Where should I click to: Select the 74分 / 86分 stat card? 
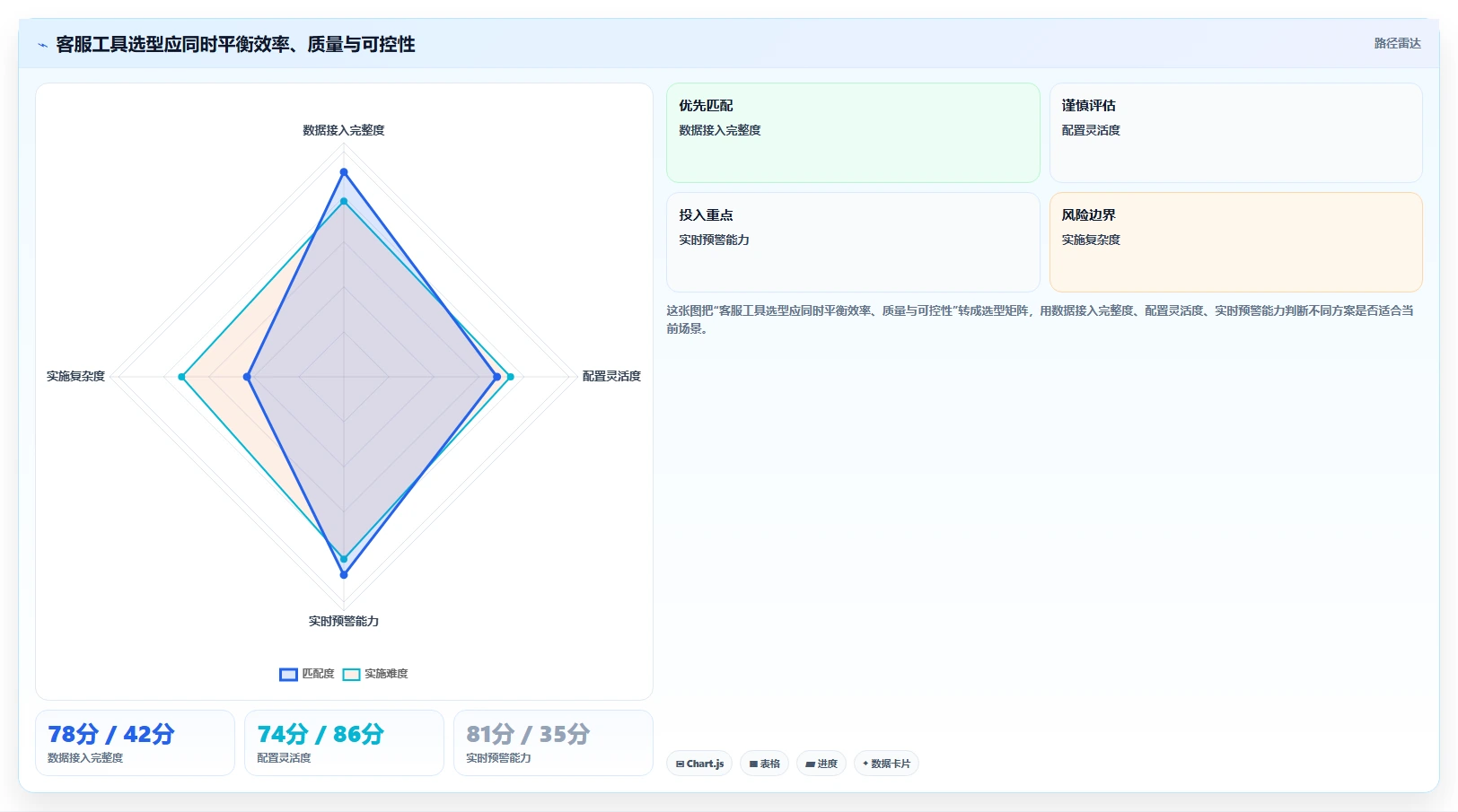click(x=344, y=743)
